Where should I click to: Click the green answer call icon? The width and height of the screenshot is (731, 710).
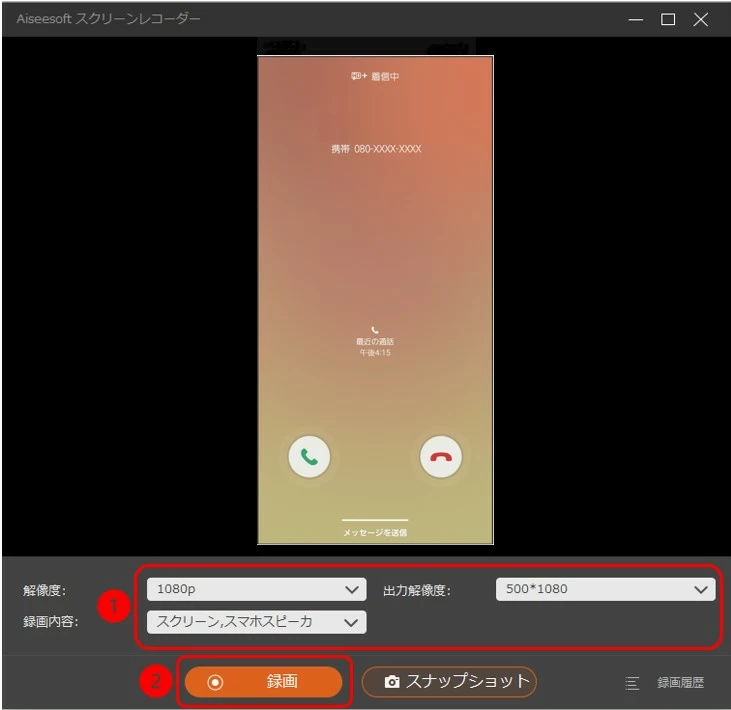click(x=309, y=457)
